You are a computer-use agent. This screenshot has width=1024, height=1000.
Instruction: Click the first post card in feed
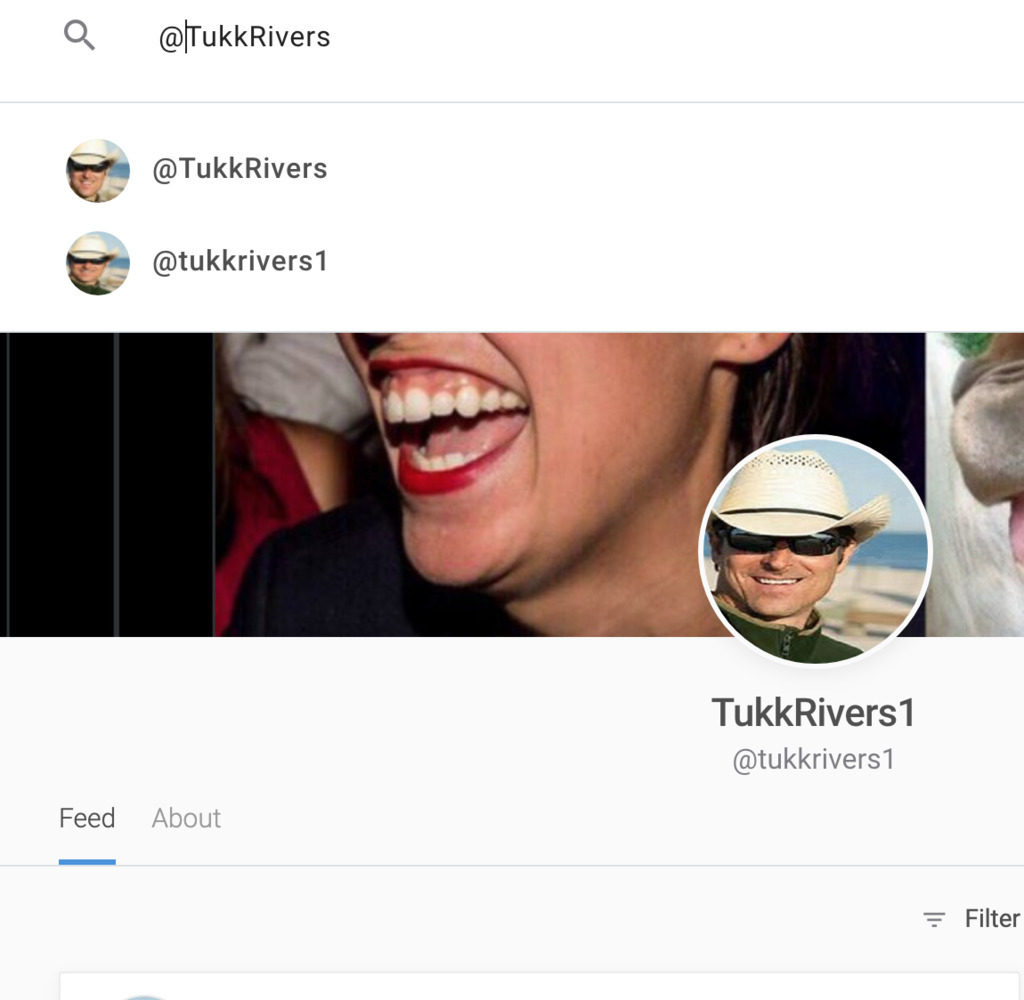click(x=540, y=986)
